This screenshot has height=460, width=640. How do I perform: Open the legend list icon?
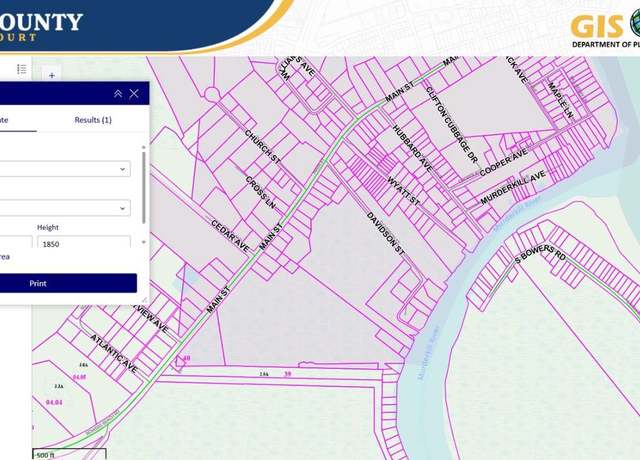click(x=22, y=69)
